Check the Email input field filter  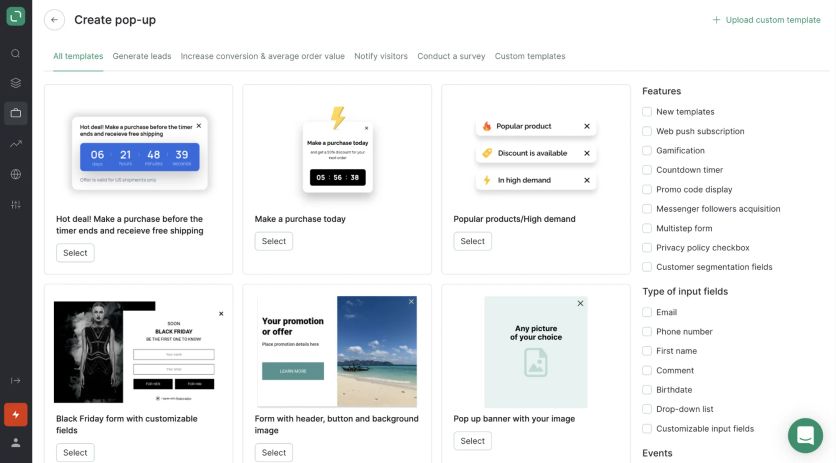647,312
